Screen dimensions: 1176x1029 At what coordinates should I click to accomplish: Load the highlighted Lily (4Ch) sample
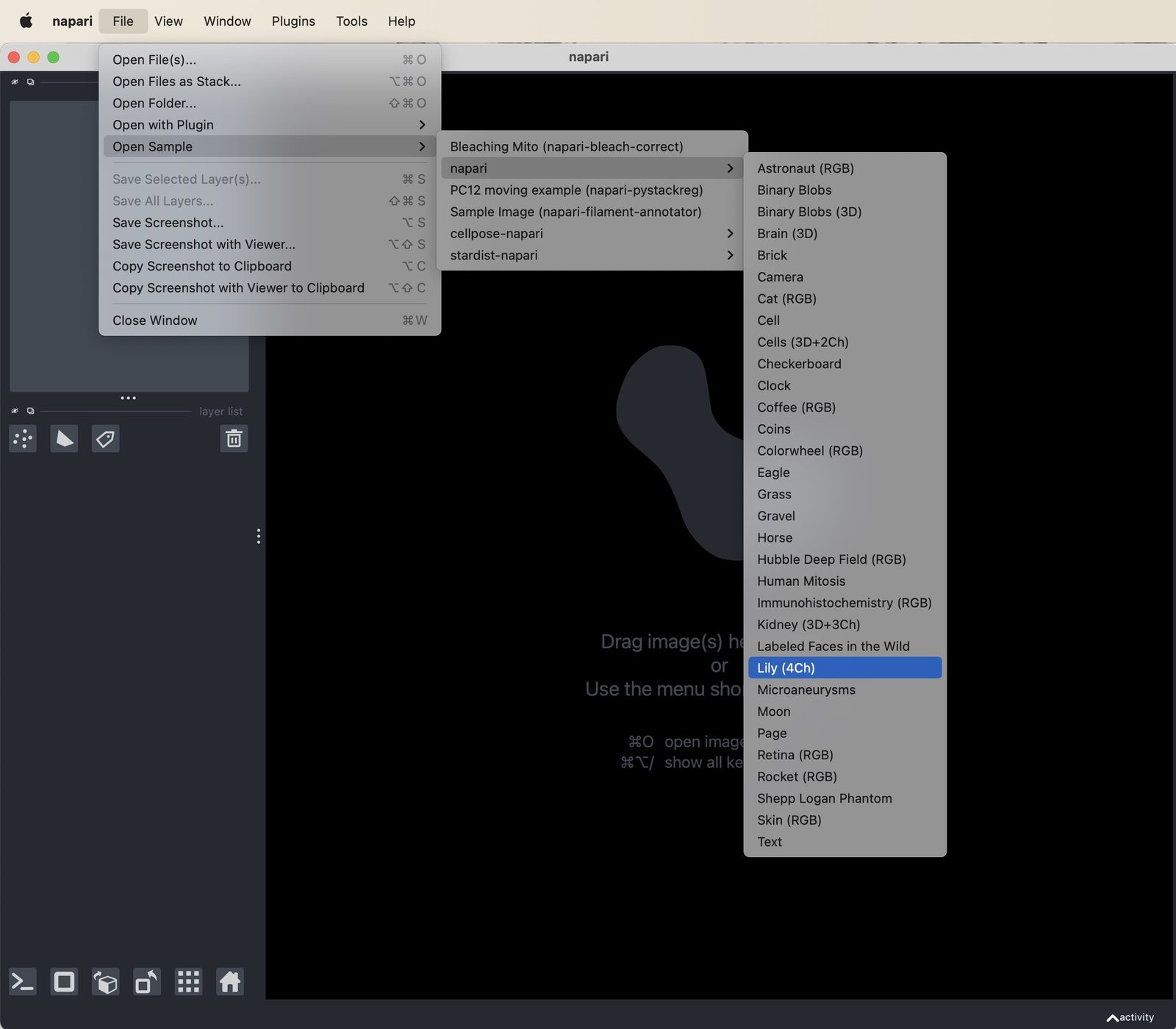845,668
